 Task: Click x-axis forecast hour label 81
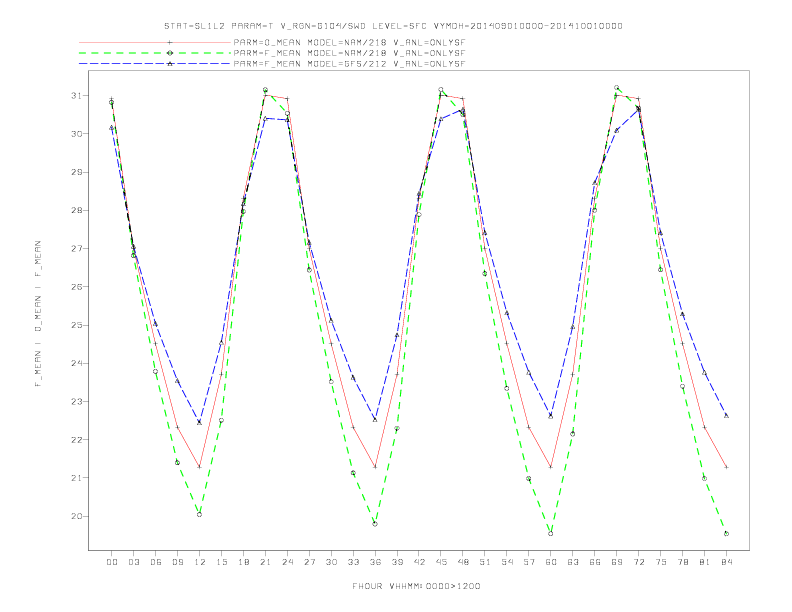coord(704,562)
